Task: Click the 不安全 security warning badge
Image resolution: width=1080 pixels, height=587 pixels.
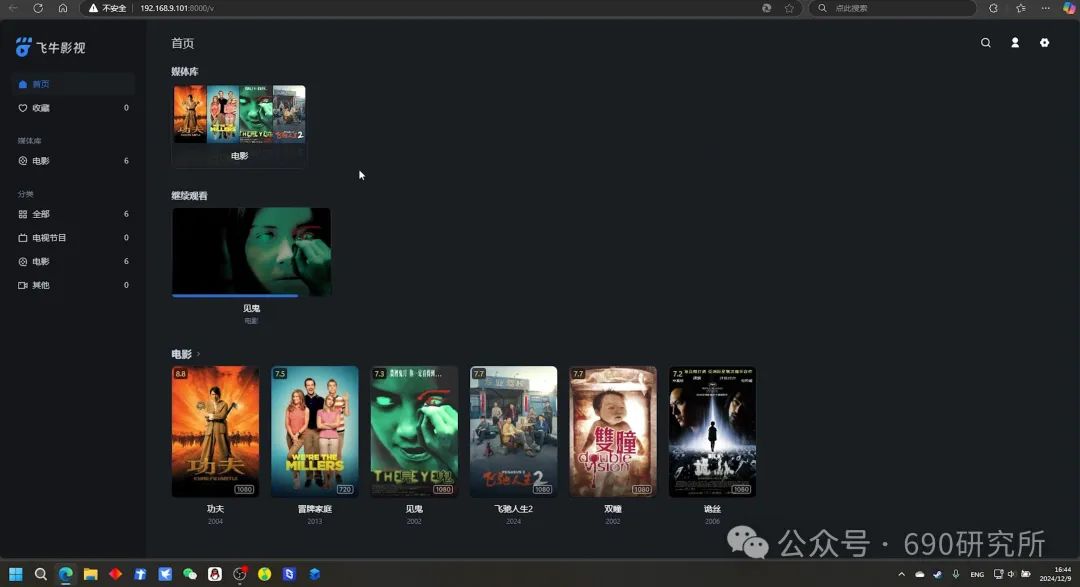Action: coord(107,8)
